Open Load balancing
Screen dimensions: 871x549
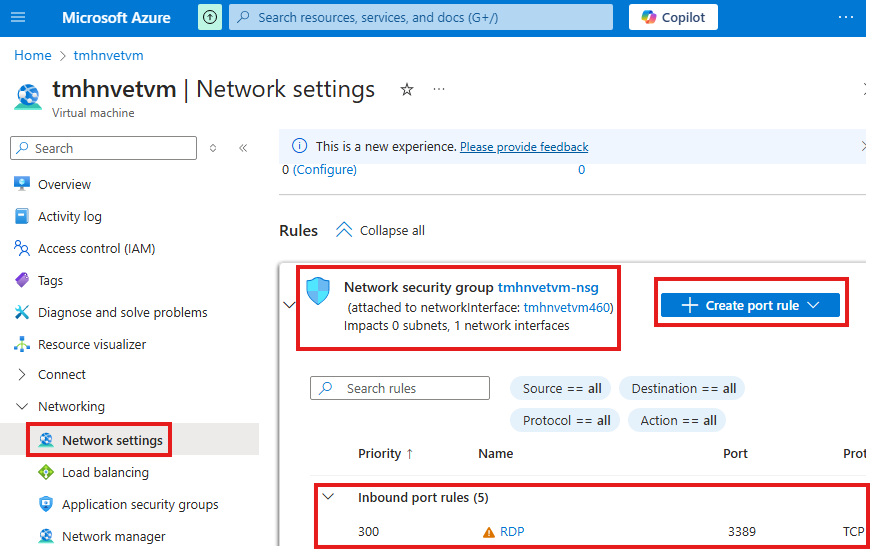pyautogui.click(x=105, y=473)
